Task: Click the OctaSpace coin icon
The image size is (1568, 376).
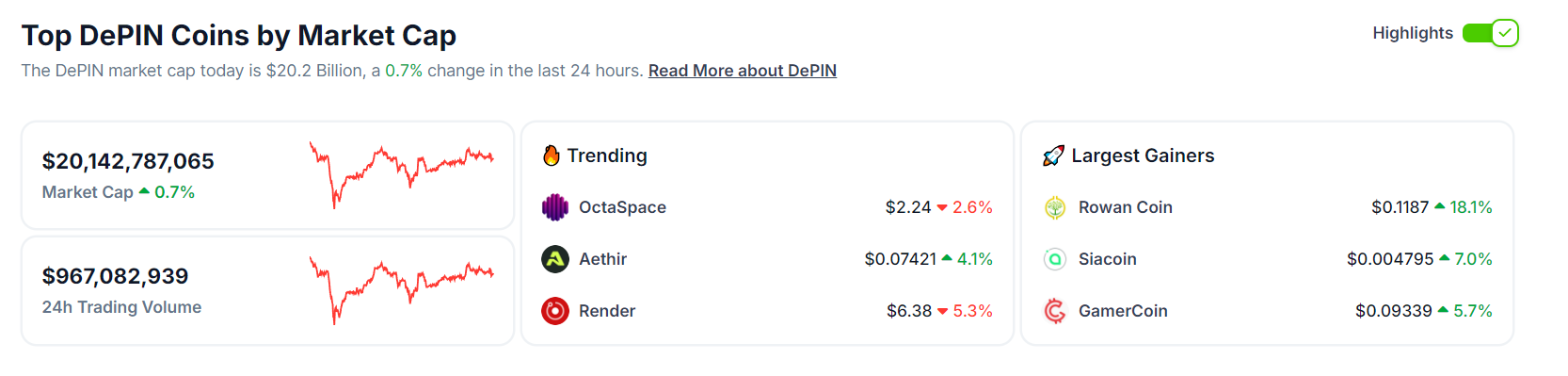Action: pos(555,207)
